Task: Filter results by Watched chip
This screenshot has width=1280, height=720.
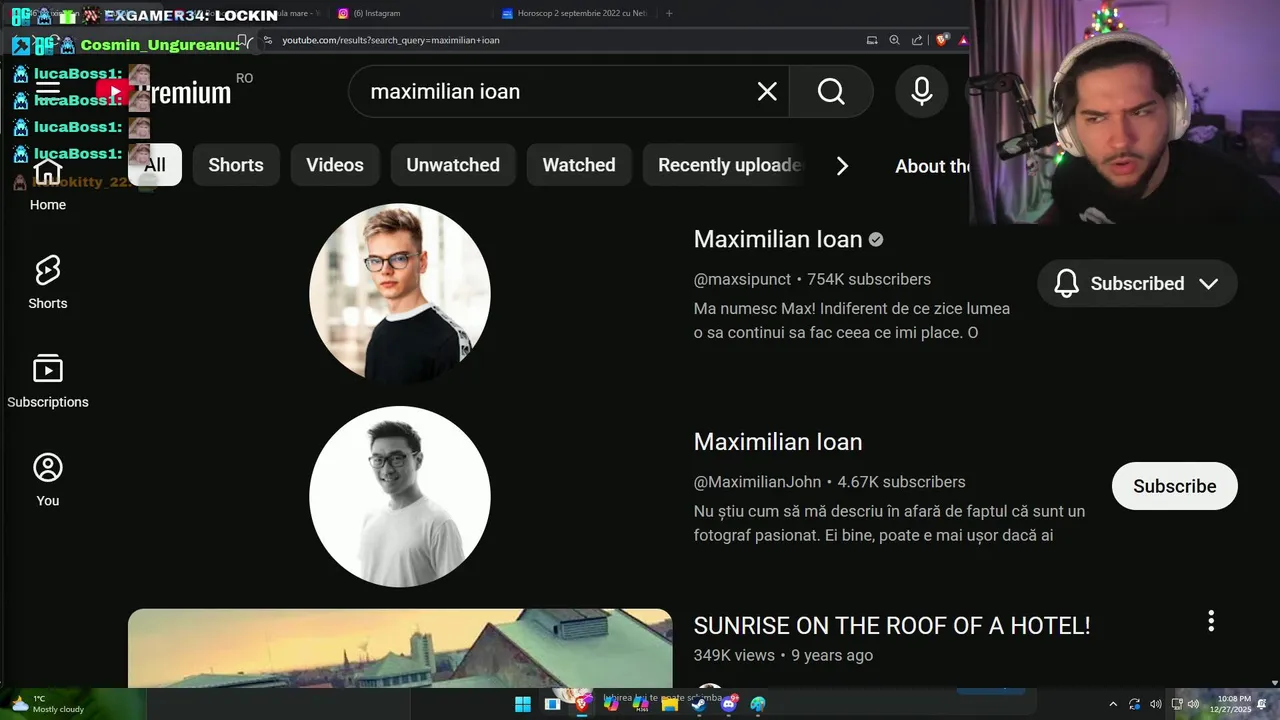Action: coord(579,165)
